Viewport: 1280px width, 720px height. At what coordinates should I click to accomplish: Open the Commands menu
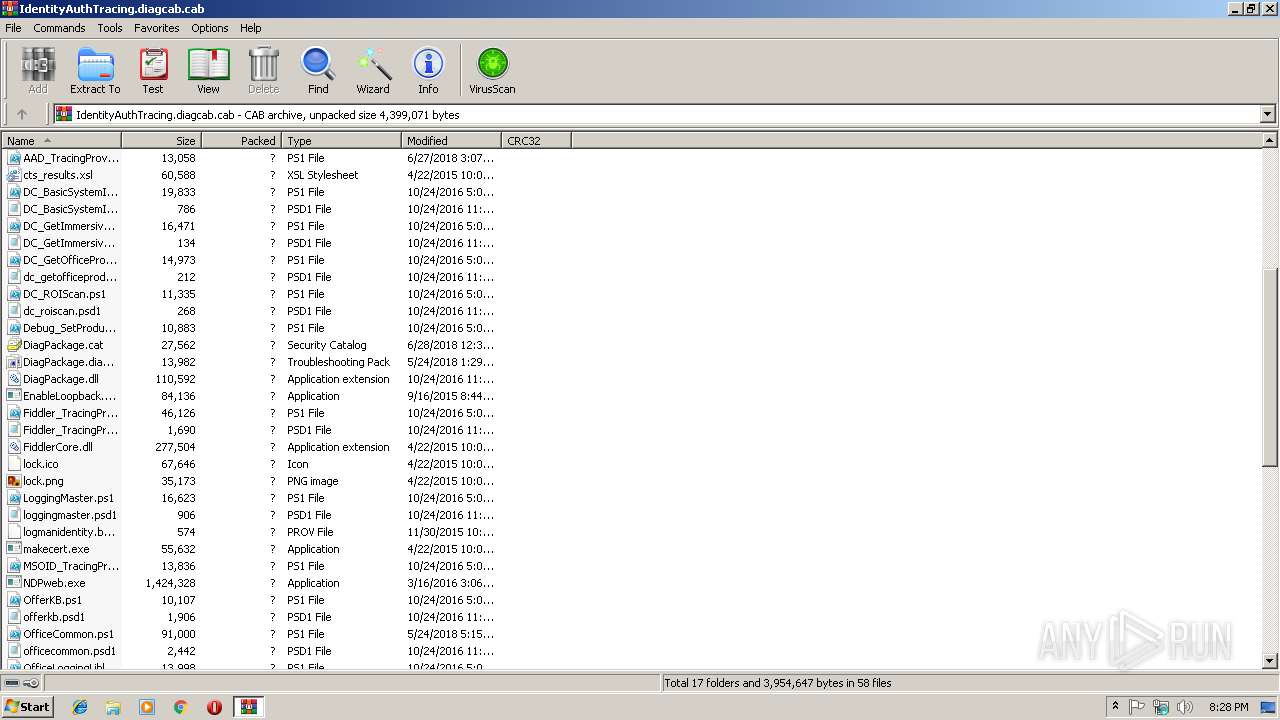(x=59, y=28)
